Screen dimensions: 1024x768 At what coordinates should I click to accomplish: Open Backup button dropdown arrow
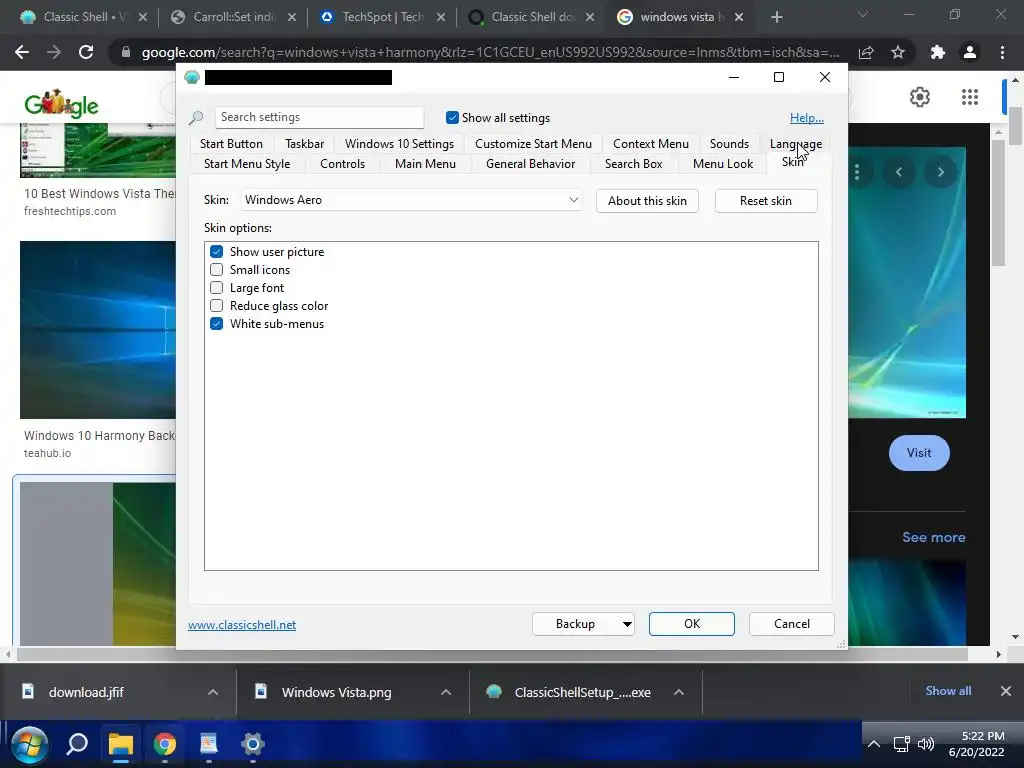point(627,624)
